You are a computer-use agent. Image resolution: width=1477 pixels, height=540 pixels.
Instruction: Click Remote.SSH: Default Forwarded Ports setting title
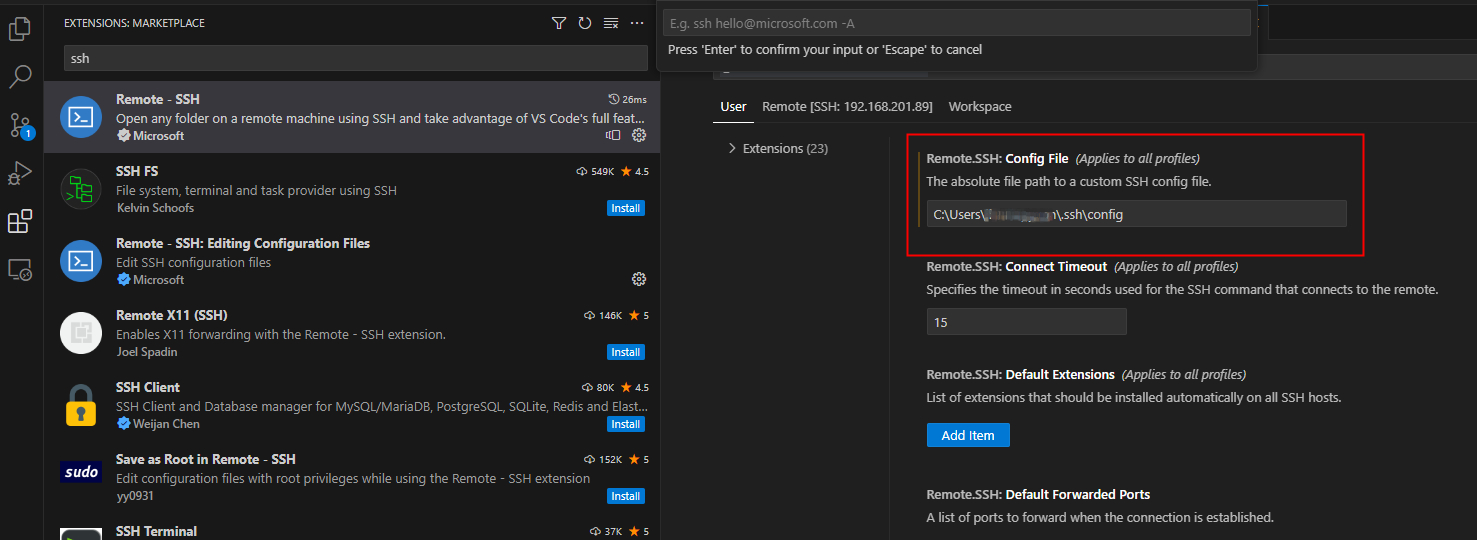[x=1038, y=494]
